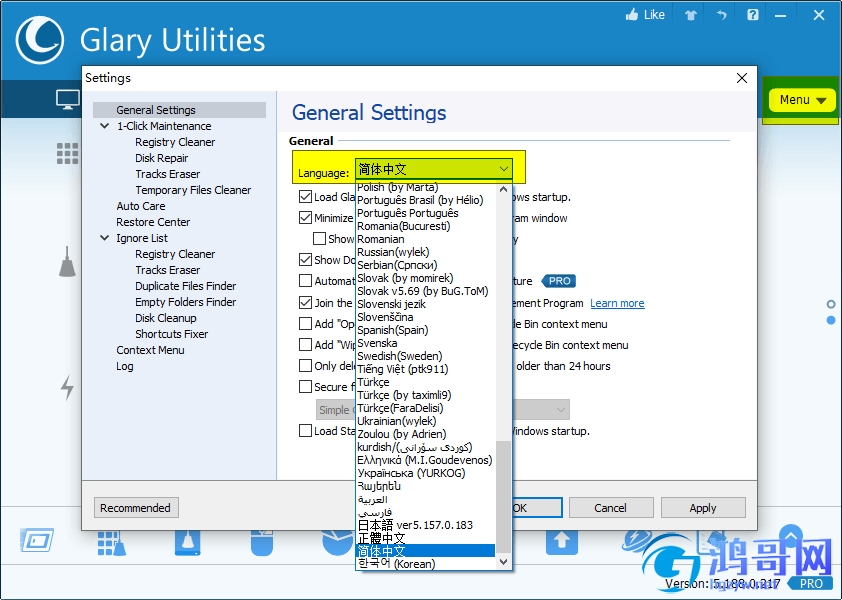Enable the 'Add "Wip' Recycle Bin checkbox
842x600 pixels.
(306, 345)
